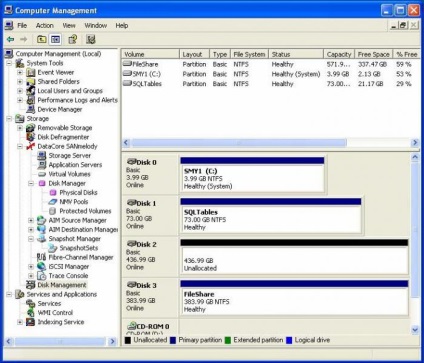
Task: Open the Window menu
Action: click(x=96, y=25)
